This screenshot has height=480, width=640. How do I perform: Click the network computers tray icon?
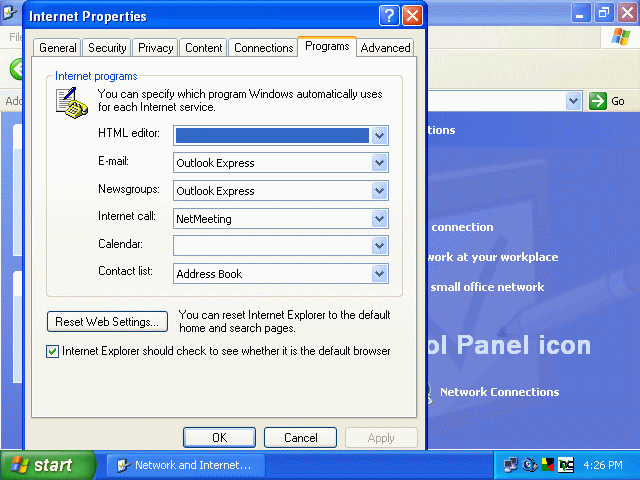[x=510, y=465]
